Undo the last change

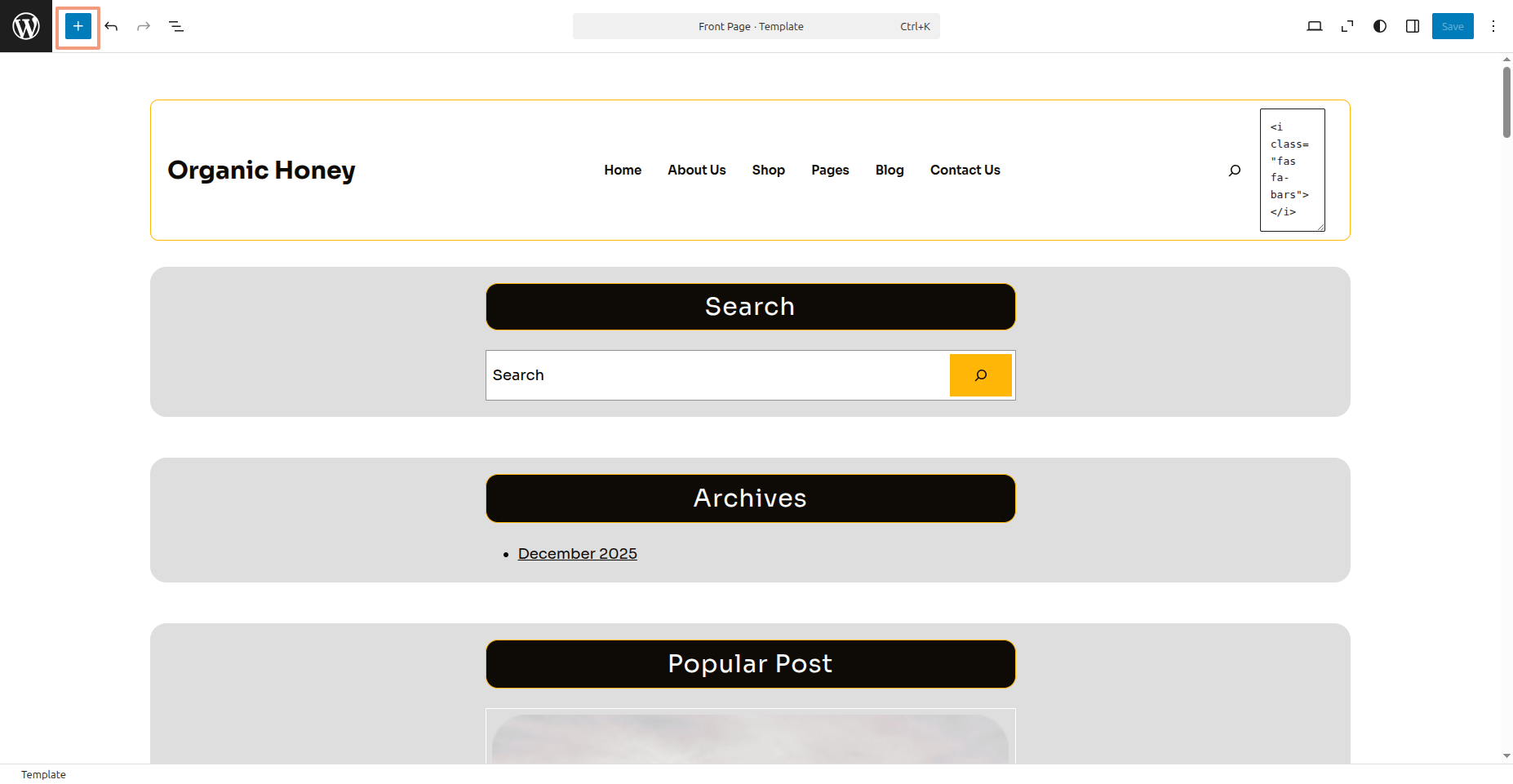click(x=112, y=26)
